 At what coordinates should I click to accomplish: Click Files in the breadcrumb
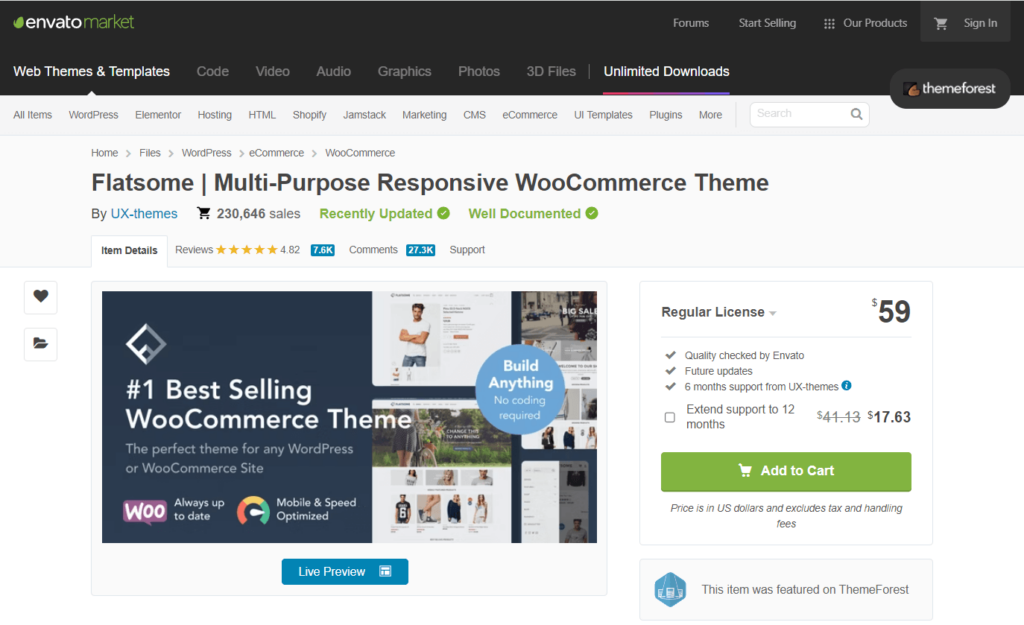pyautogui.click(x=150, y=153)
